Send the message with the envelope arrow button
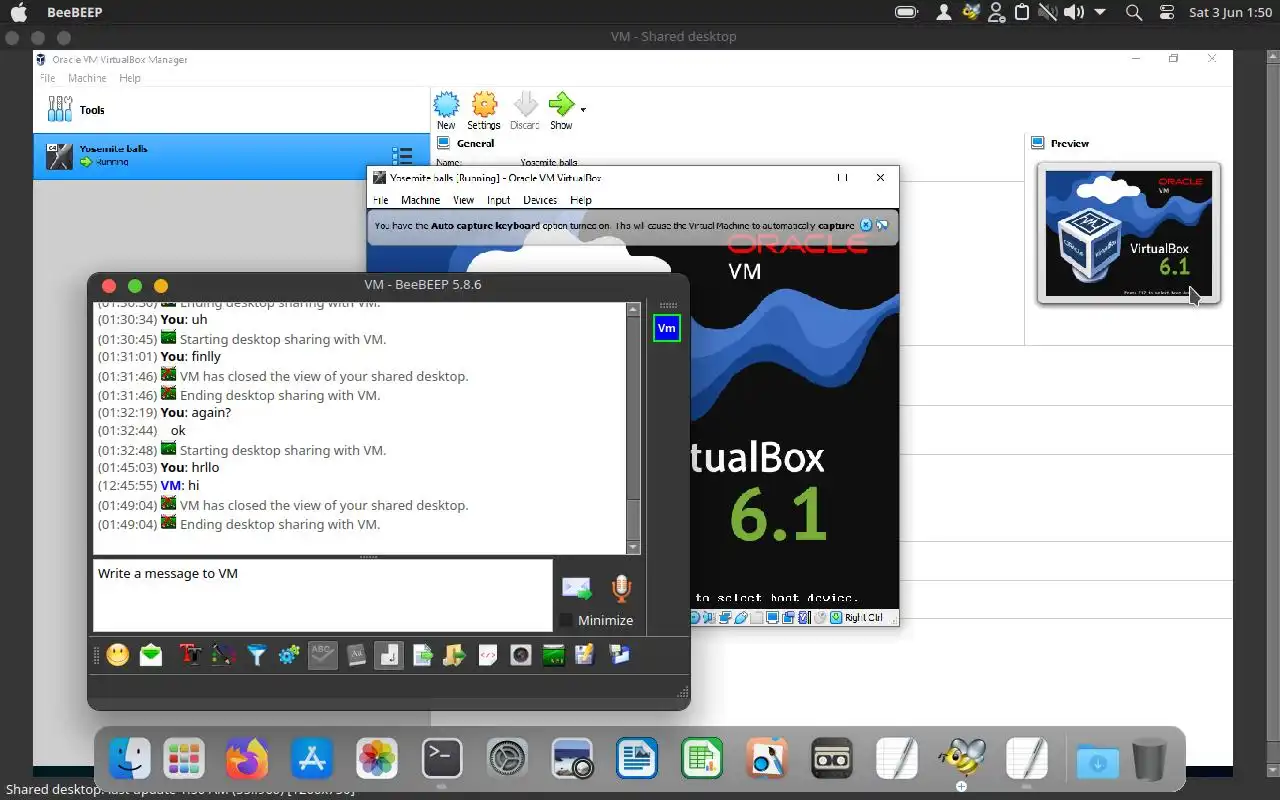Screen dimensions: 1280x800 577,588
